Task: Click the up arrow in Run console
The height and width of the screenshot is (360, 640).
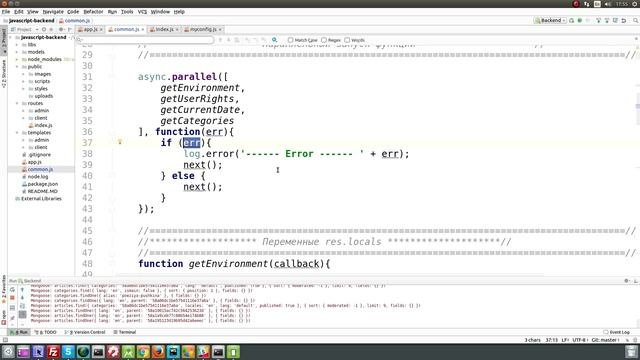Action: (22, 289)
